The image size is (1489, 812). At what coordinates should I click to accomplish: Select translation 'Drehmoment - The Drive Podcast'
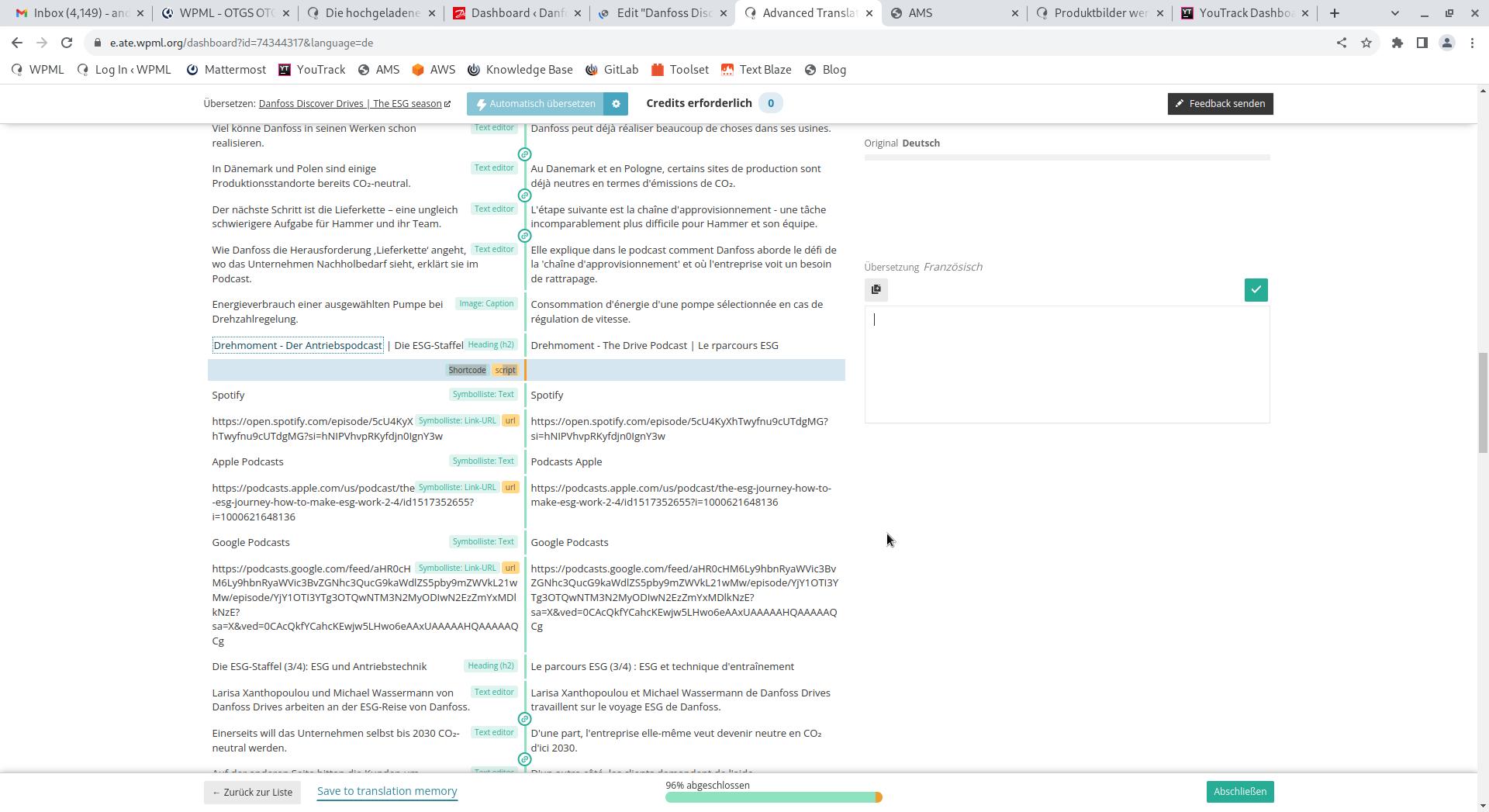654,345
